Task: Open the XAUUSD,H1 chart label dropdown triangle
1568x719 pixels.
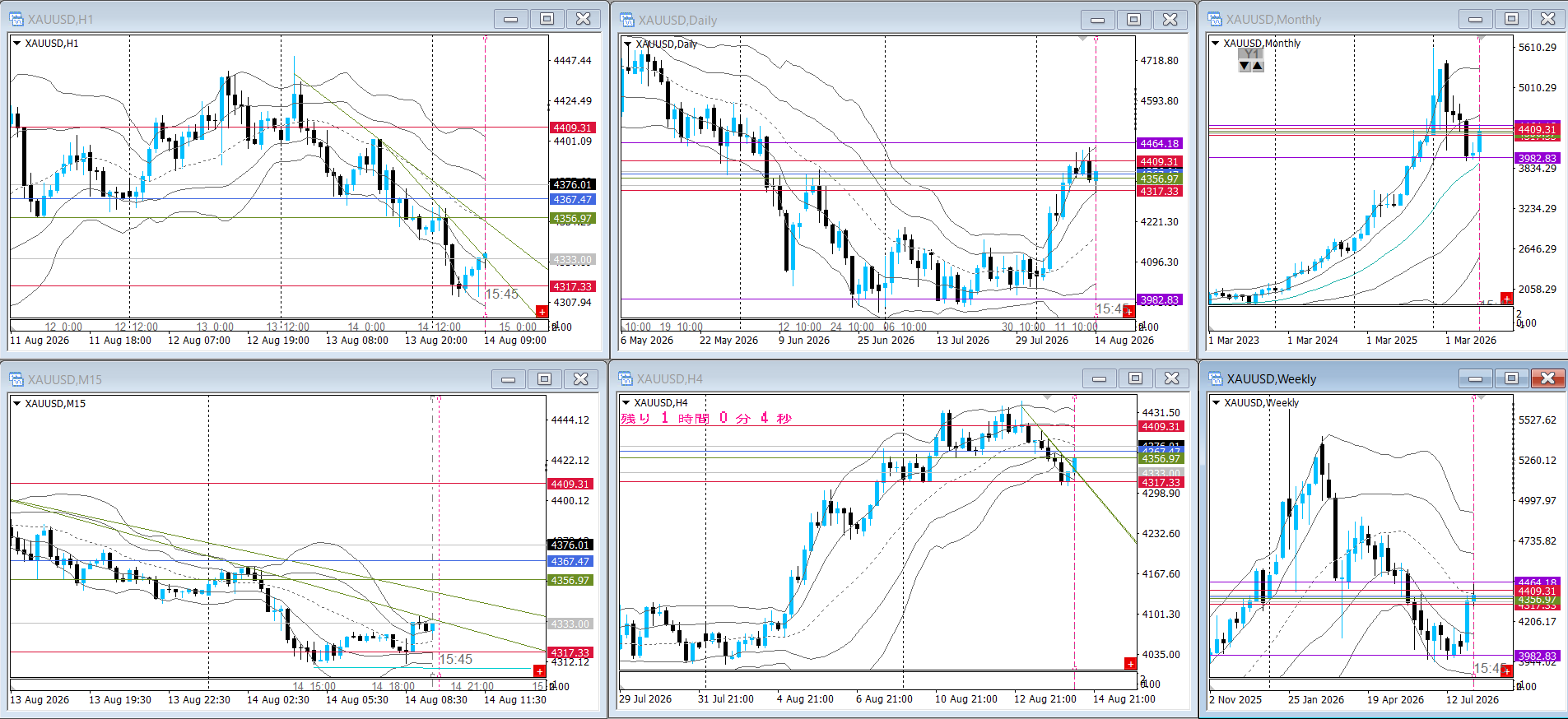Action: (16, 43)
